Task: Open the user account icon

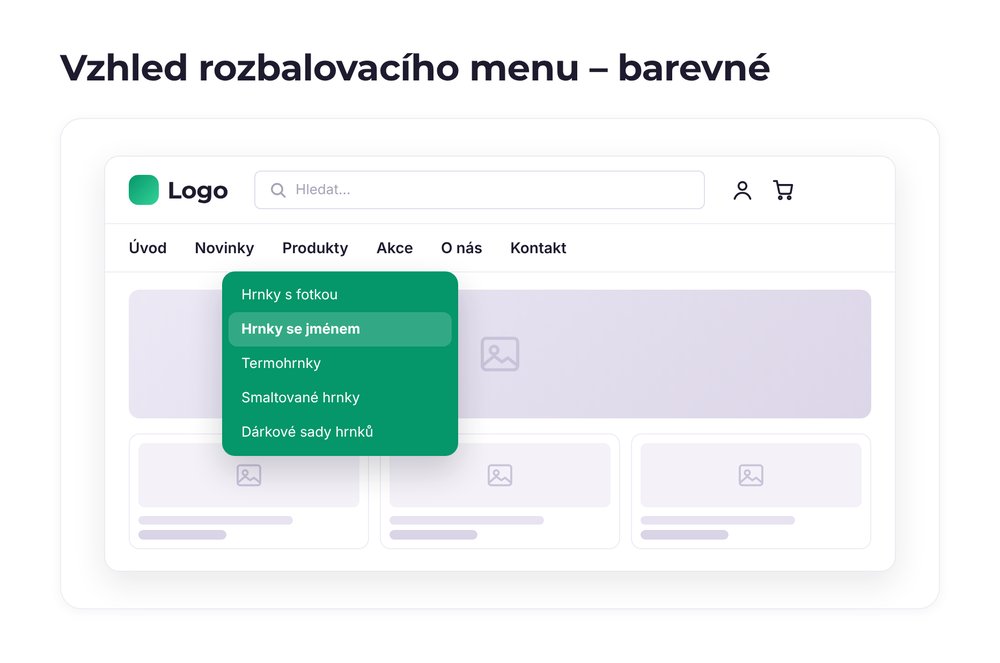Action: 742,190
